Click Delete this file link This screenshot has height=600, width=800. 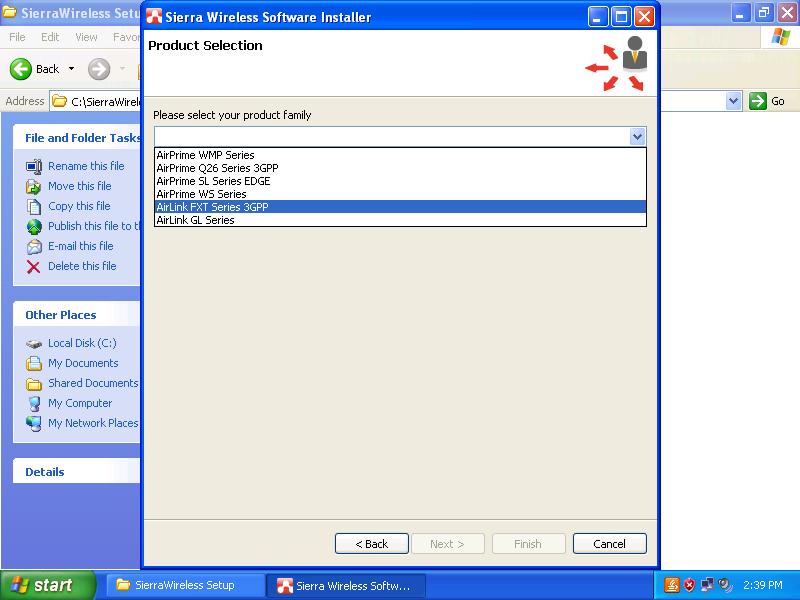(82, 266)
